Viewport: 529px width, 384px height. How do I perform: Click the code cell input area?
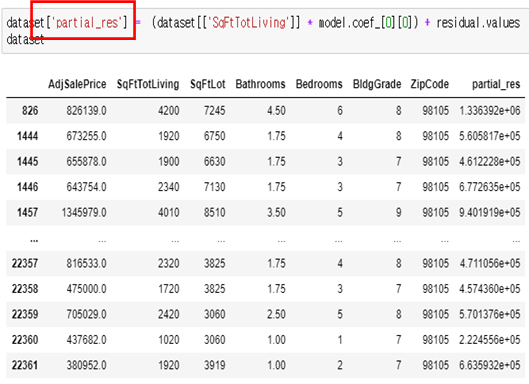pos(267,31)
